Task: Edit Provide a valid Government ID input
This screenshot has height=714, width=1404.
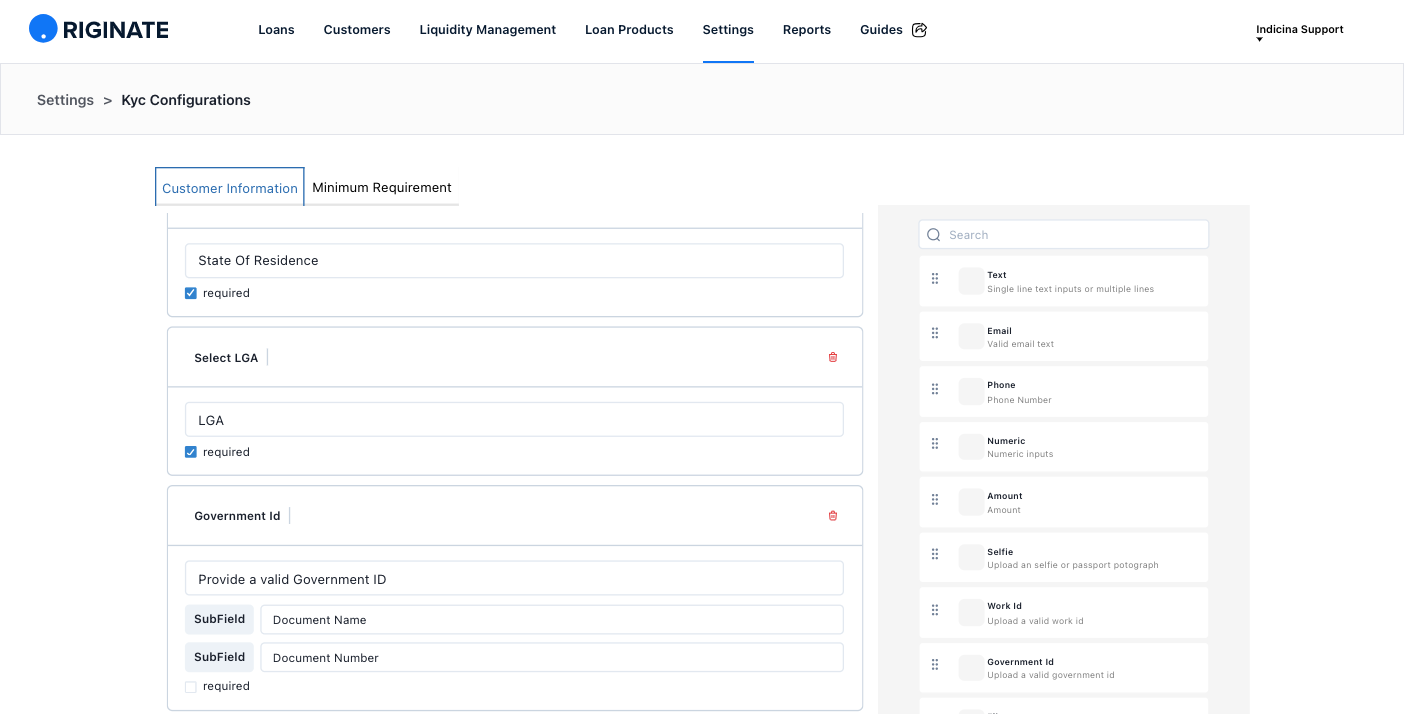Action: pyautogui.click(x=514, y=579)
